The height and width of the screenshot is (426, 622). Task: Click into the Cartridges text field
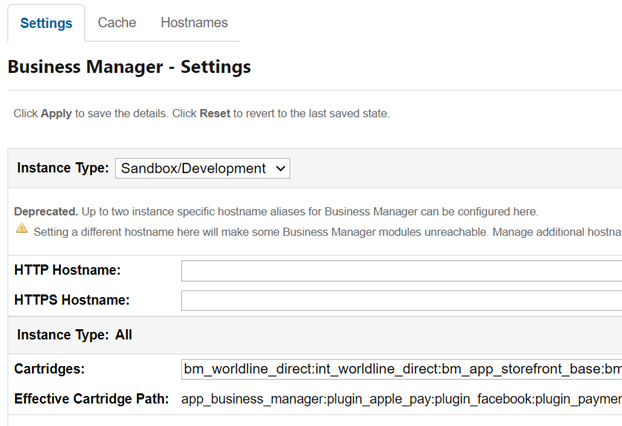click(x=400, y=369)
